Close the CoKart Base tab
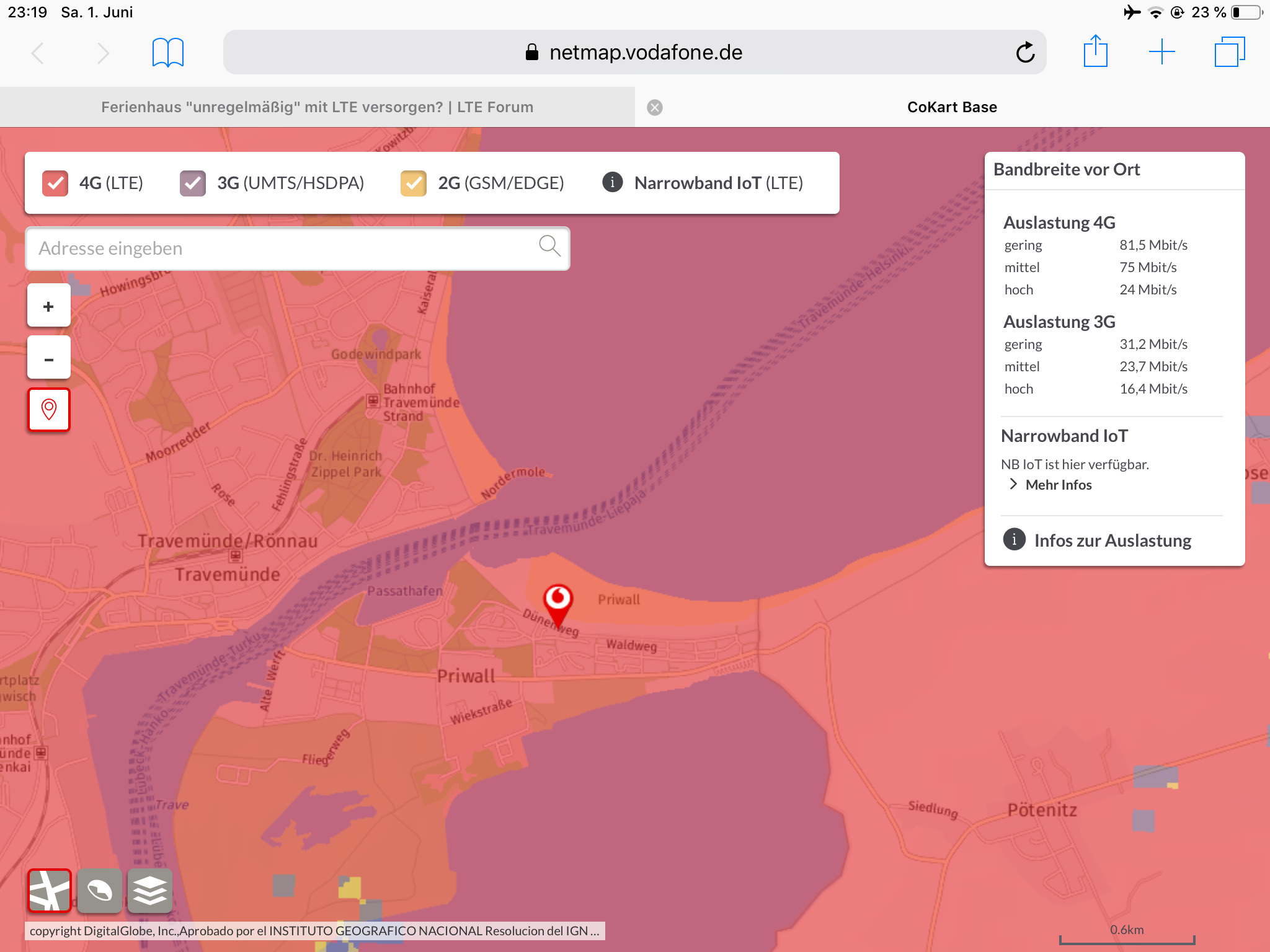This screenshot has height=952, width=1270. coord(655,107)
